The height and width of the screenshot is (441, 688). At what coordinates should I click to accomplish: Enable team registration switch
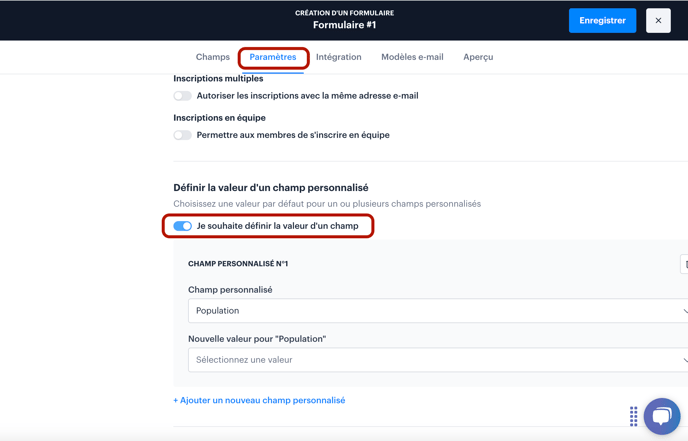(x=183, y=135)
